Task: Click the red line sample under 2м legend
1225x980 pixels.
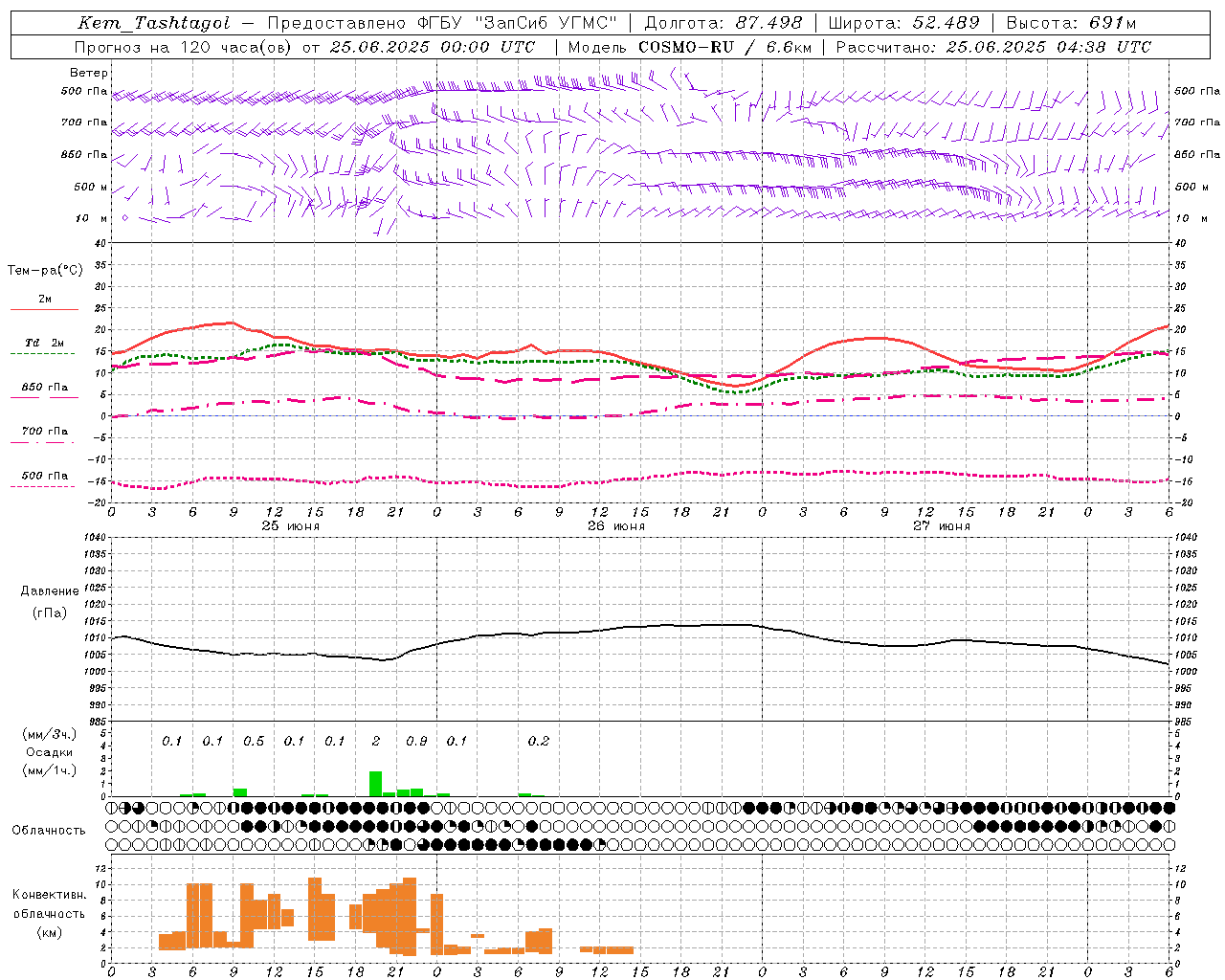Action: tap(44, 310)
